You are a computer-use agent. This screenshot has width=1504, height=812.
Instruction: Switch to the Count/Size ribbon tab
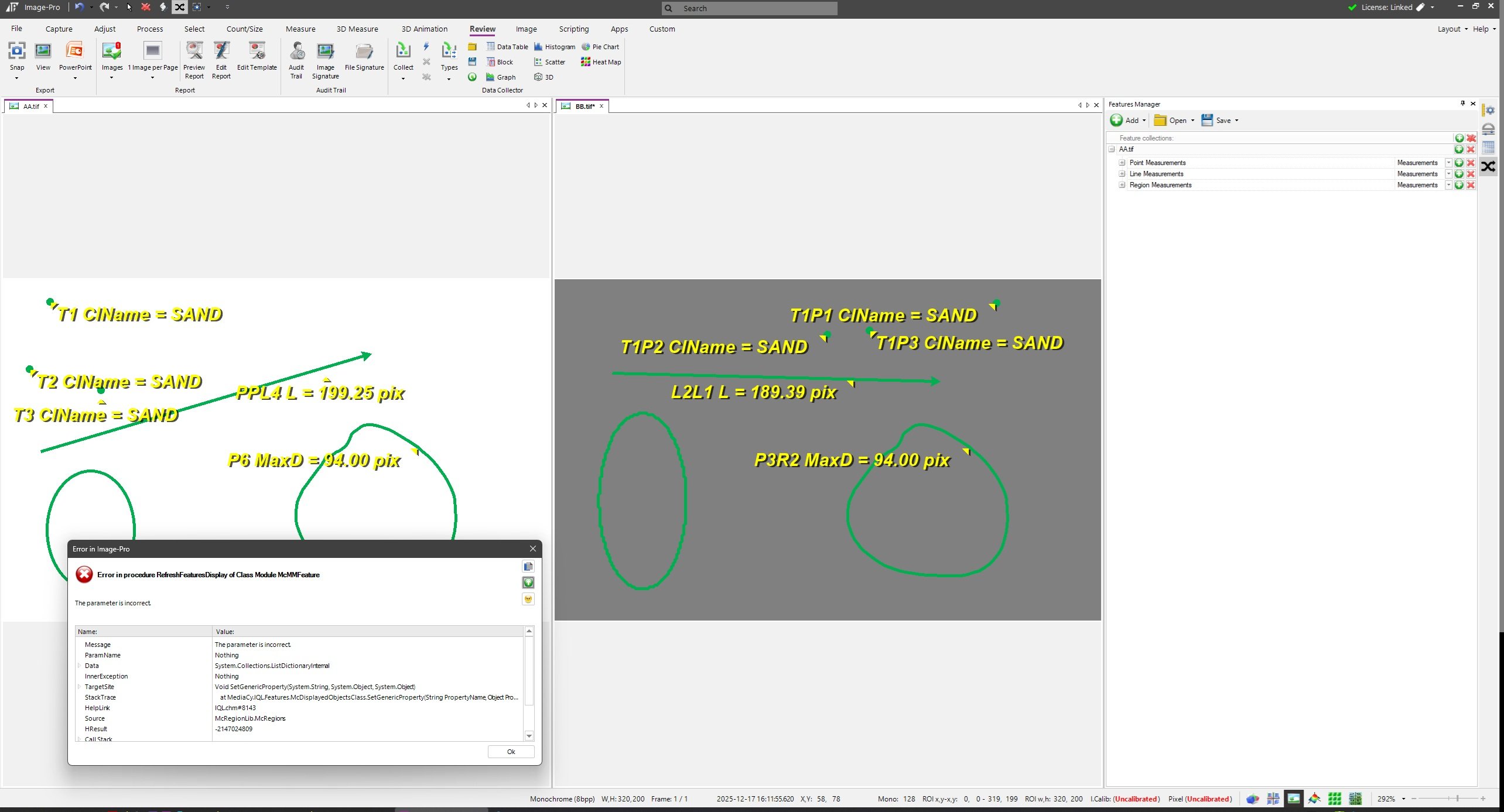[244, 29]
